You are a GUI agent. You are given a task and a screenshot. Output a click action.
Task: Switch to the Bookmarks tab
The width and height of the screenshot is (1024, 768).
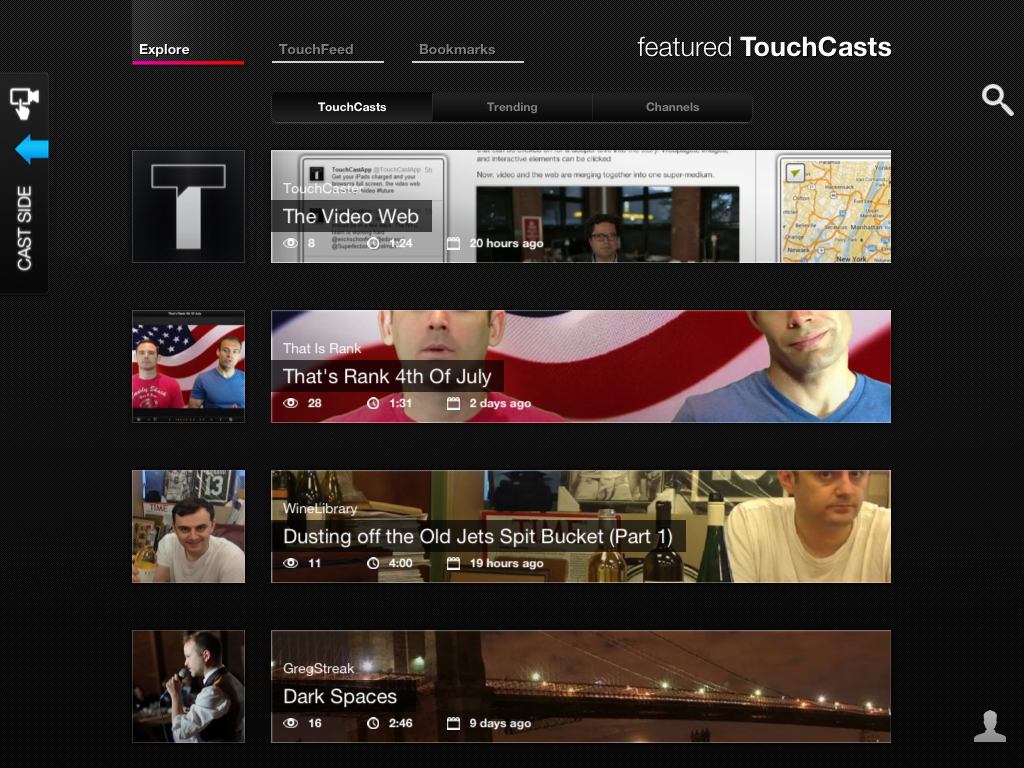(x=458, y=48)
